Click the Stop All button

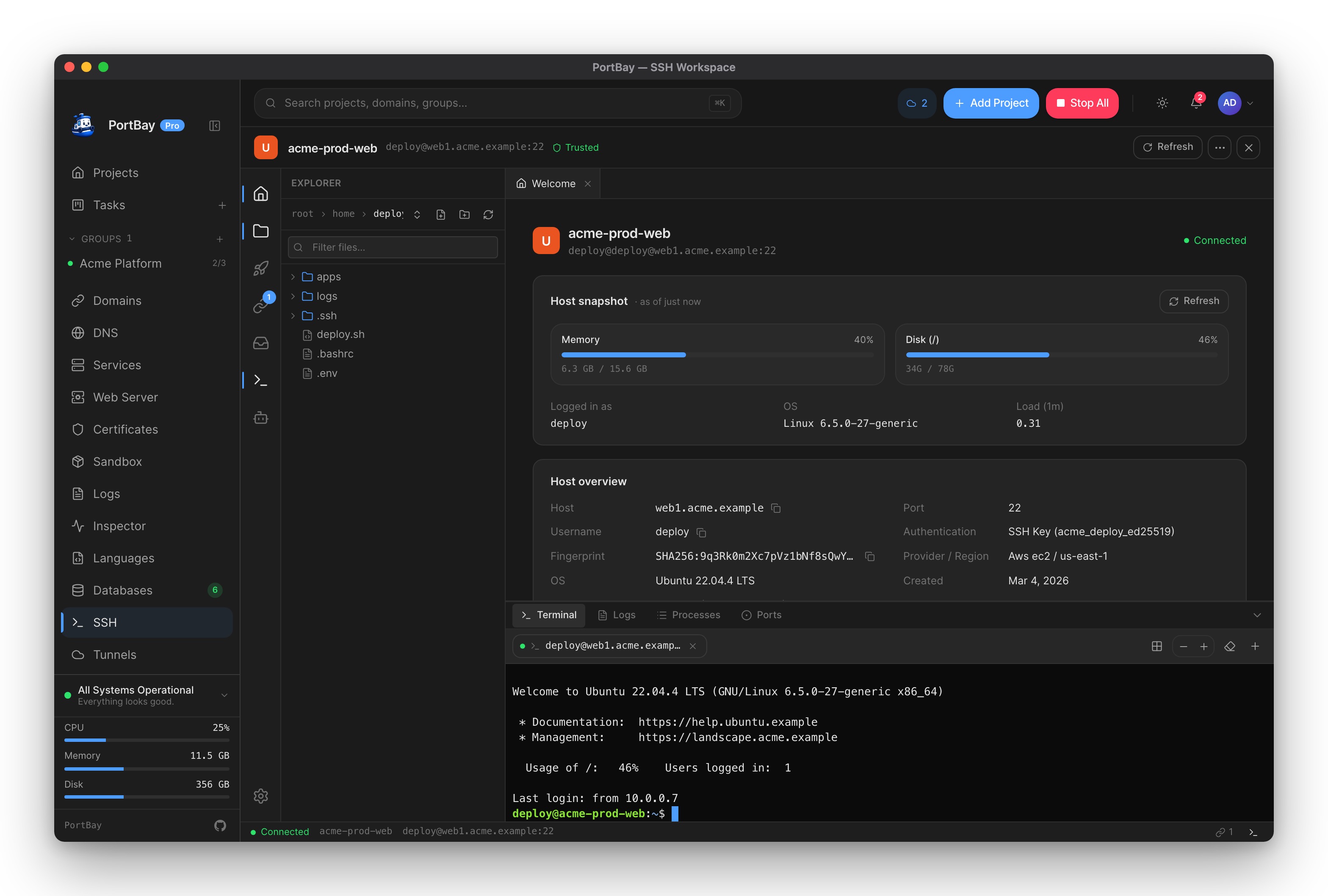point(1082,103)
